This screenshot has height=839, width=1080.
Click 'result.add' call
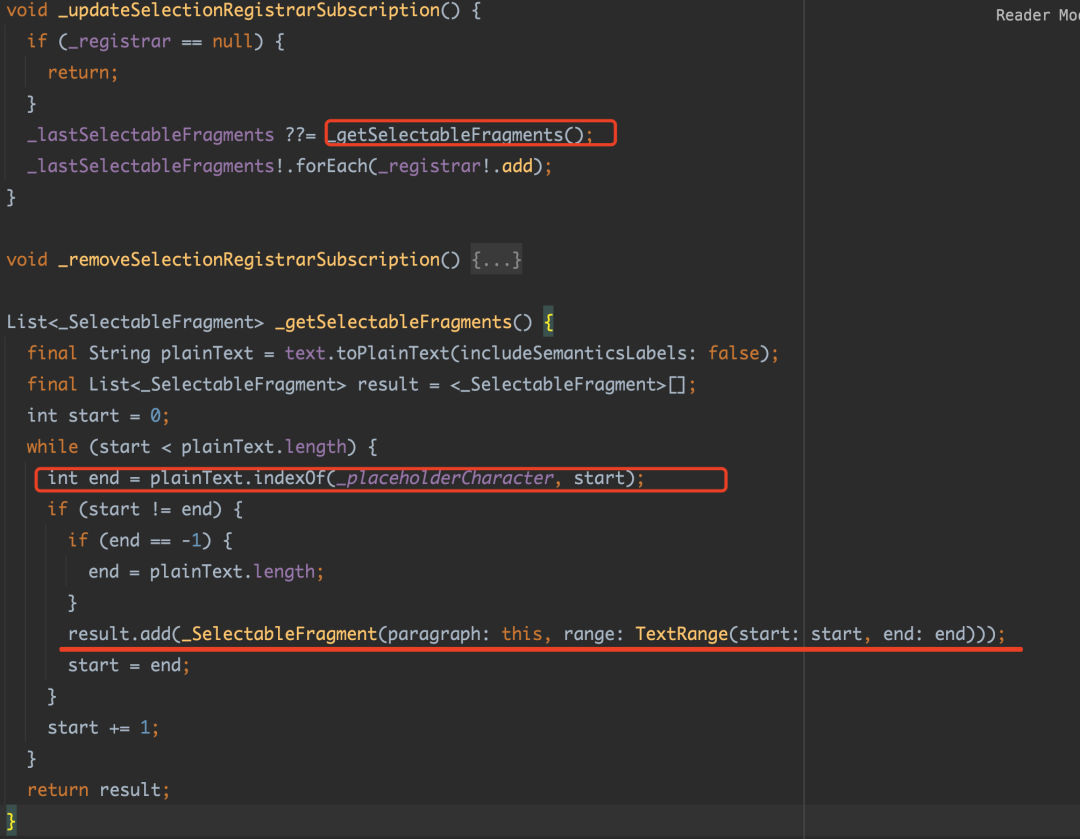[x=118, y=634]
